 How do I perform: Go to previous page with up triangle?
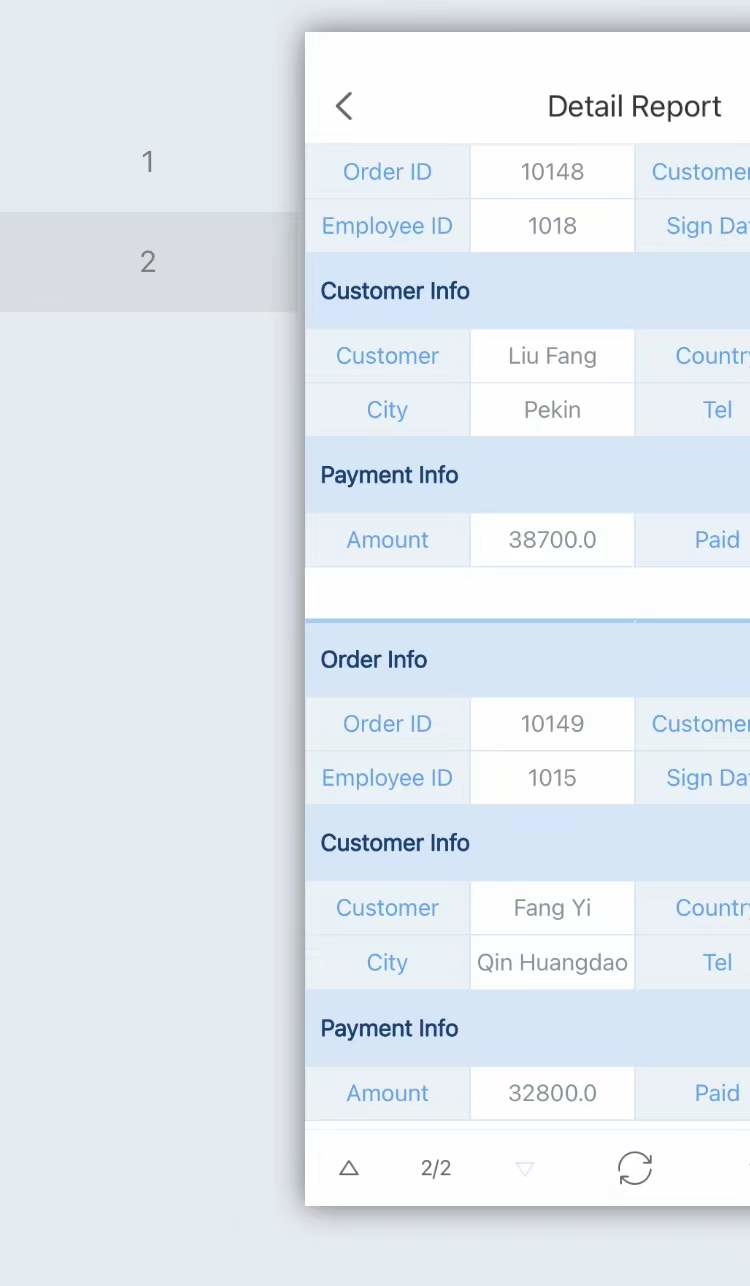[x=349, y=1168]
